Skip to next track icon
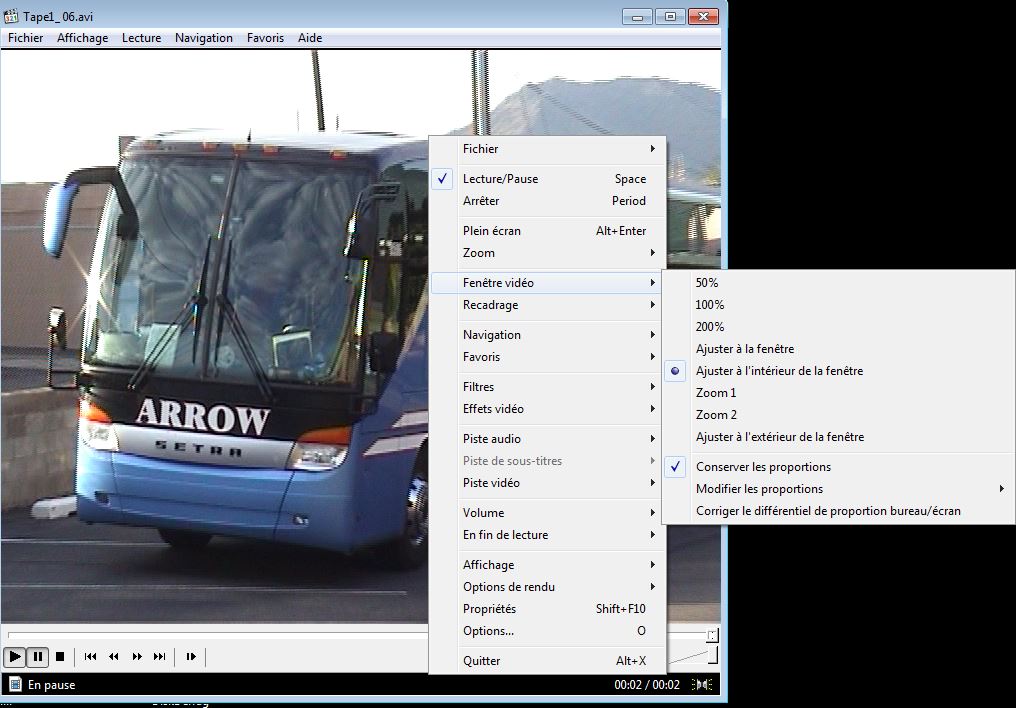The width and height of the screenshot is (1016, 708). 160,657
